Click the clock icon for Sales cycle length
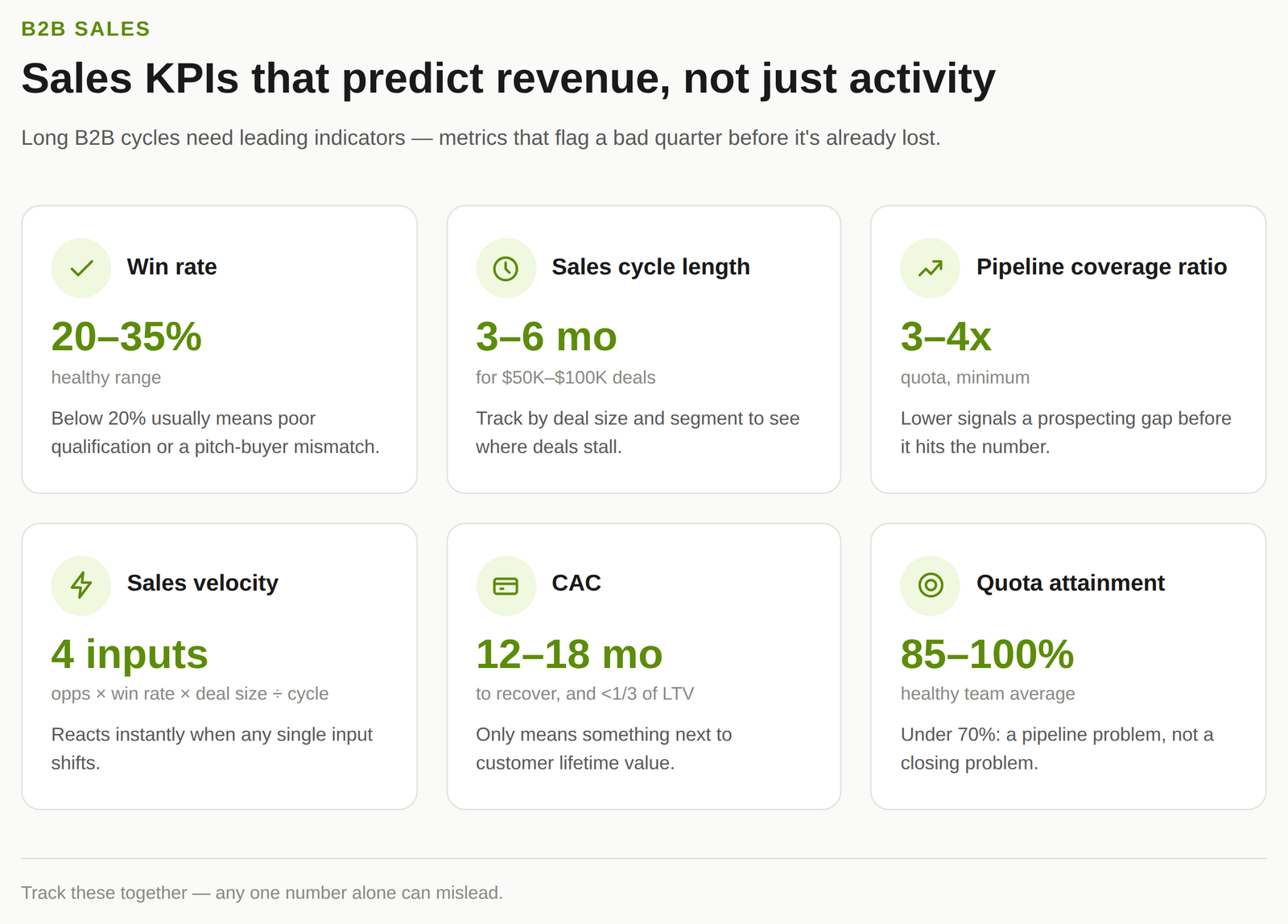Image resolution: width=1288 pixels, height=924 pixels. click(506, 268)
